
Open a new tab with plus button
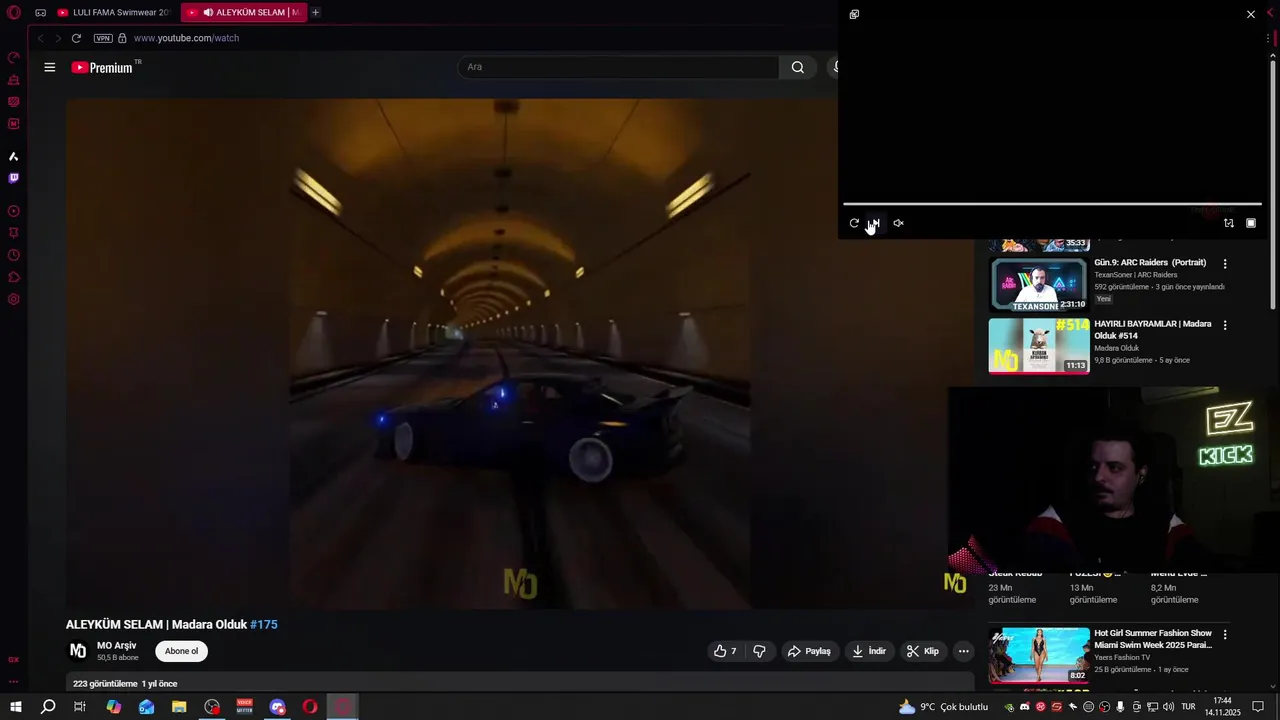point(316,12)
